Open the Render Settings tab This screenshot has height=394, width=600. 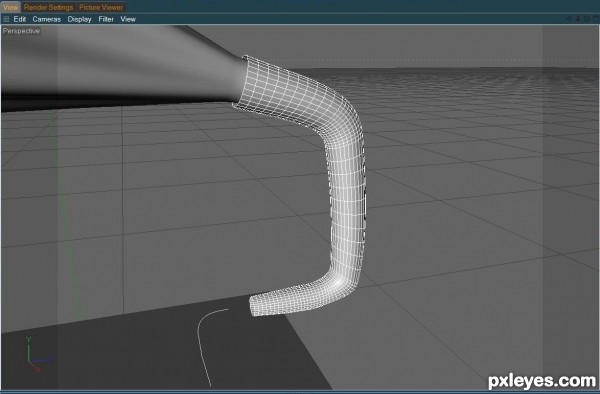pyautogui.click(x=48, y=7)
